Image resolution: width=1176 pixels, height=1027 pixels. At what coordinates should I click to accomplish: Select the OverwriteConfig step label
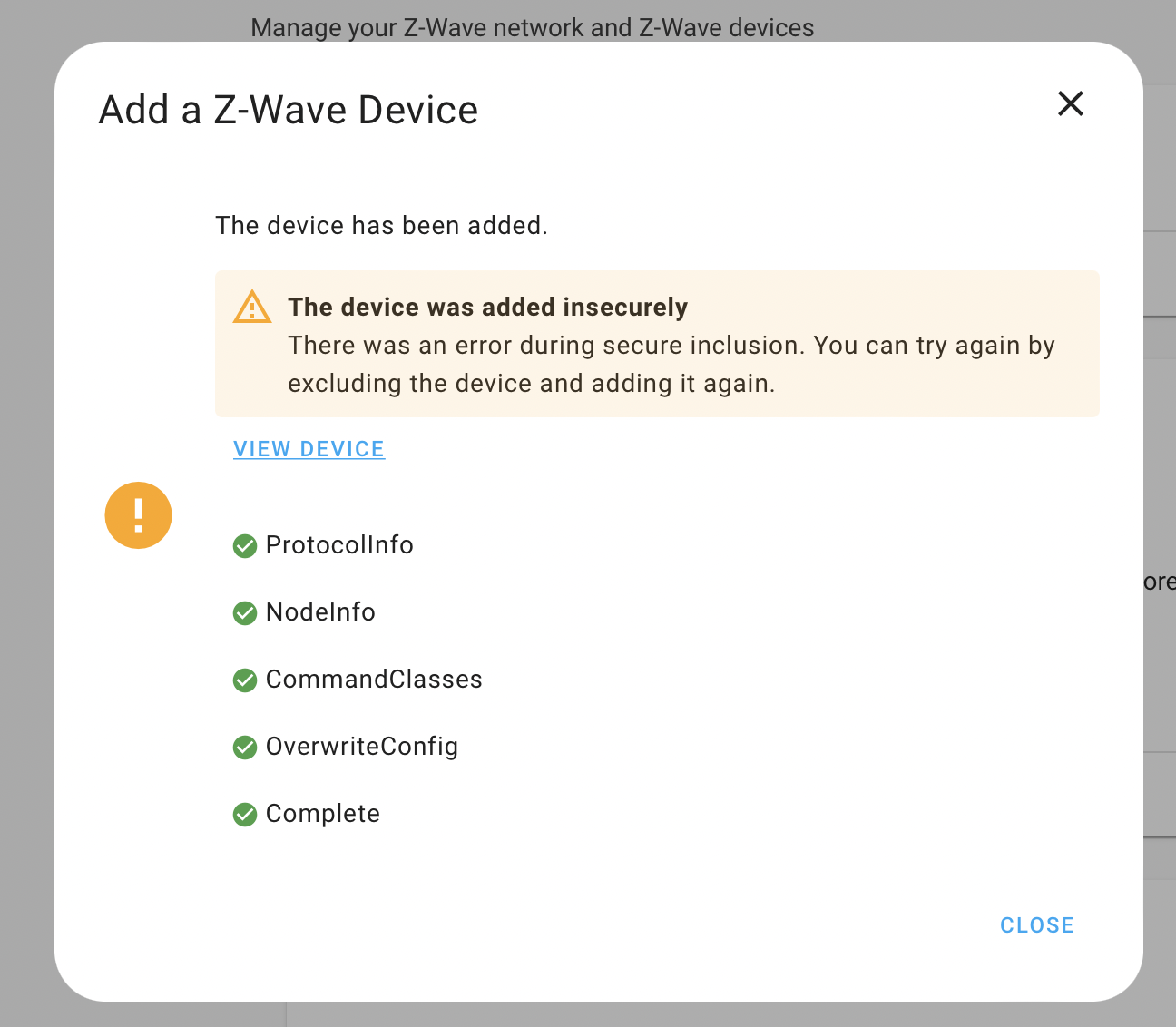(x=362, y=747)
